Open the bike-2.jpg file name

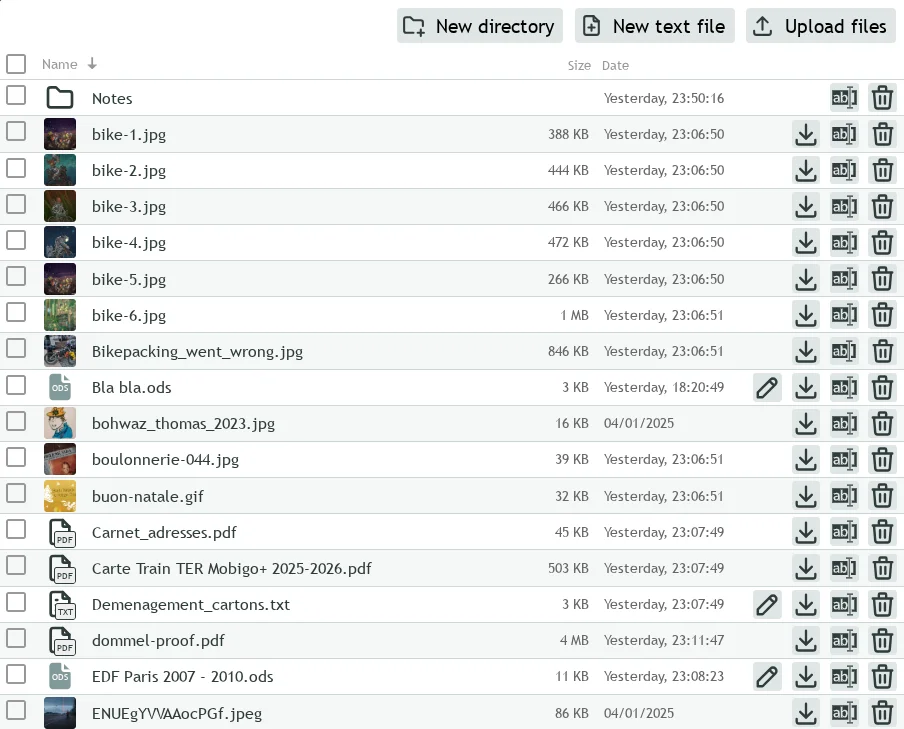point(129,171)
